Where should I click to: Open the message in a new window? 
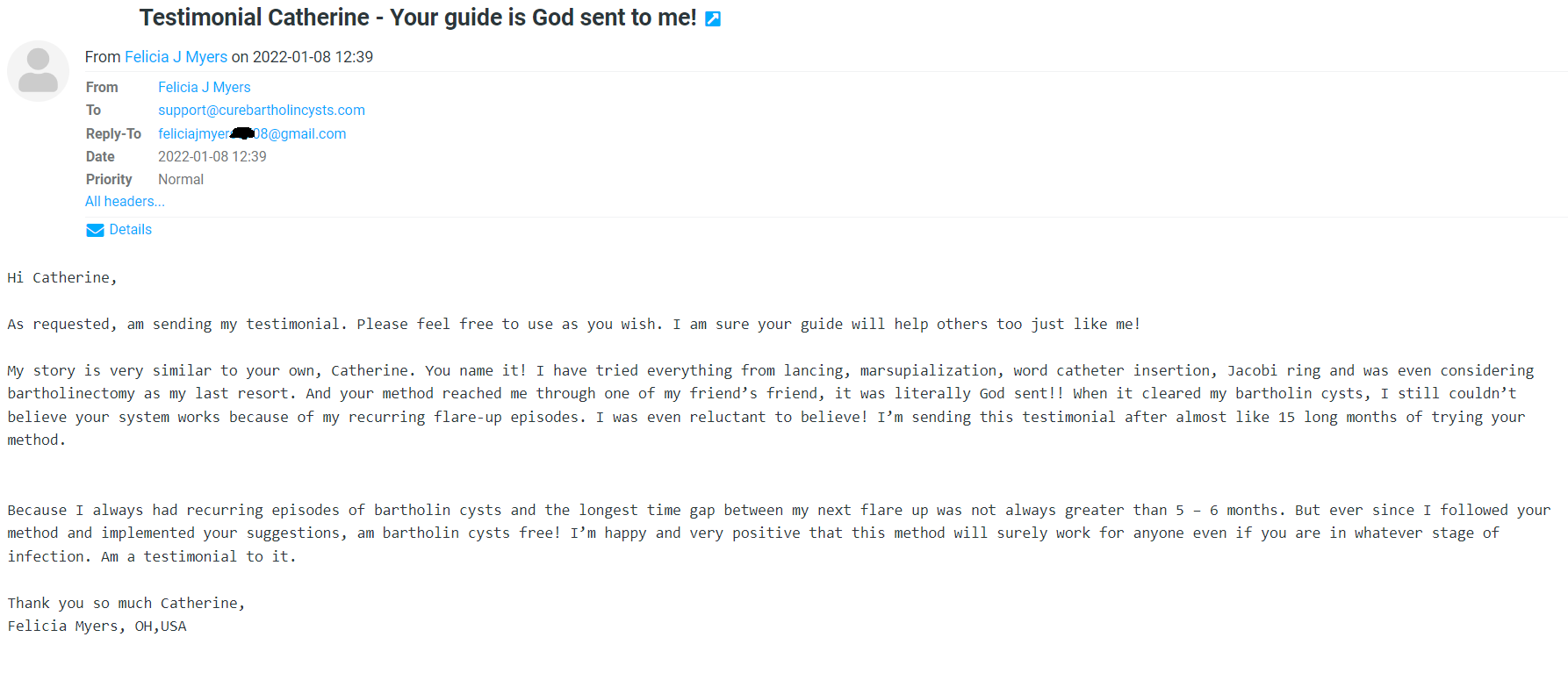click(x=713, y=19)
